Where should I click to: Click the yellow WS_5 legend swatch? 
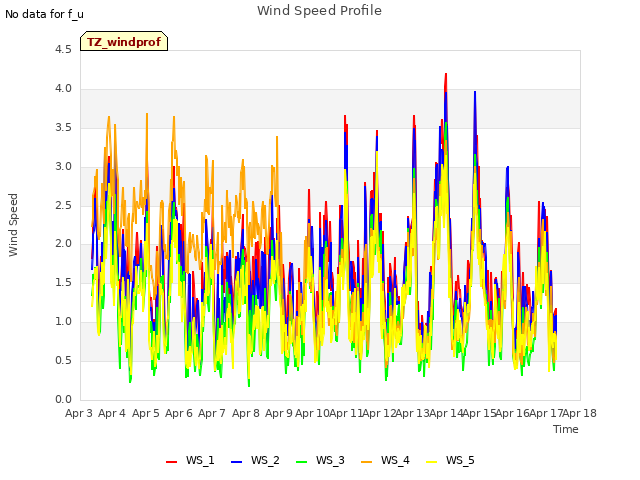tap(431, 462)
